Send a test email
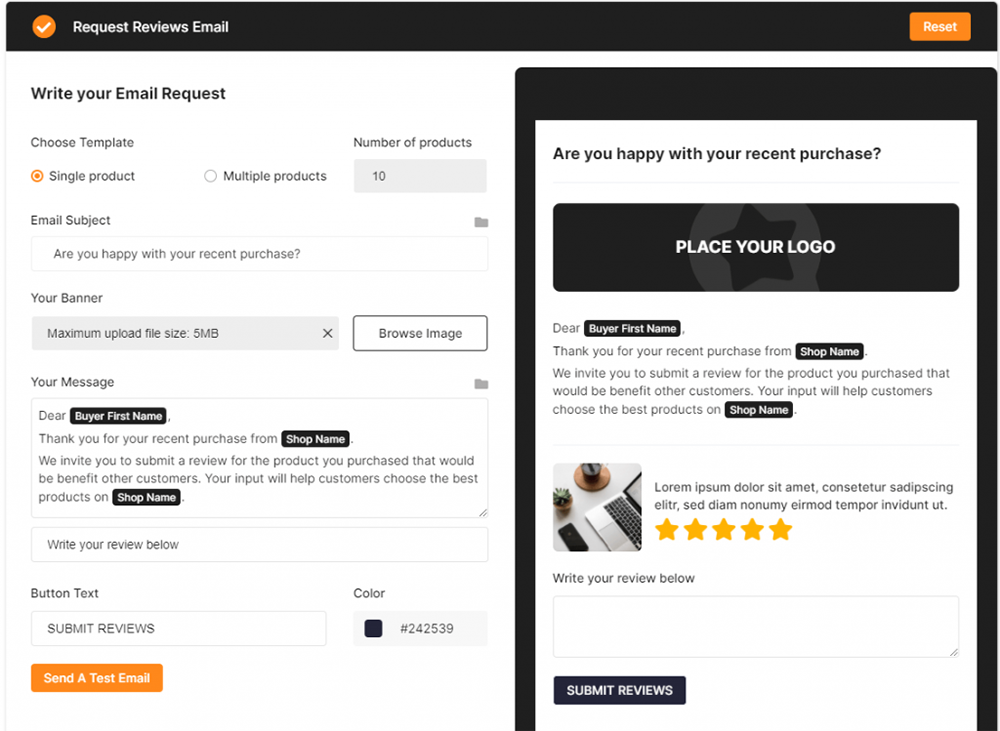The width and height of the screenshot is (1000, 731). 97,678
